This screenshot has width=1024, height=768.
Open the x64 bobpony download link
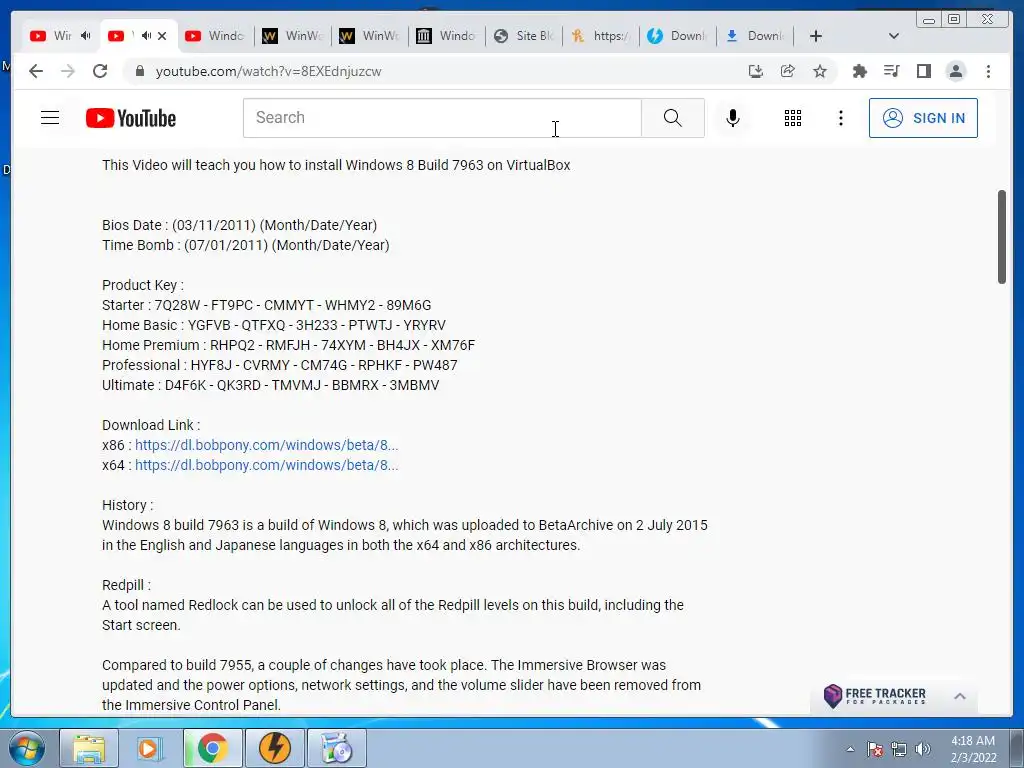[266, 466]
